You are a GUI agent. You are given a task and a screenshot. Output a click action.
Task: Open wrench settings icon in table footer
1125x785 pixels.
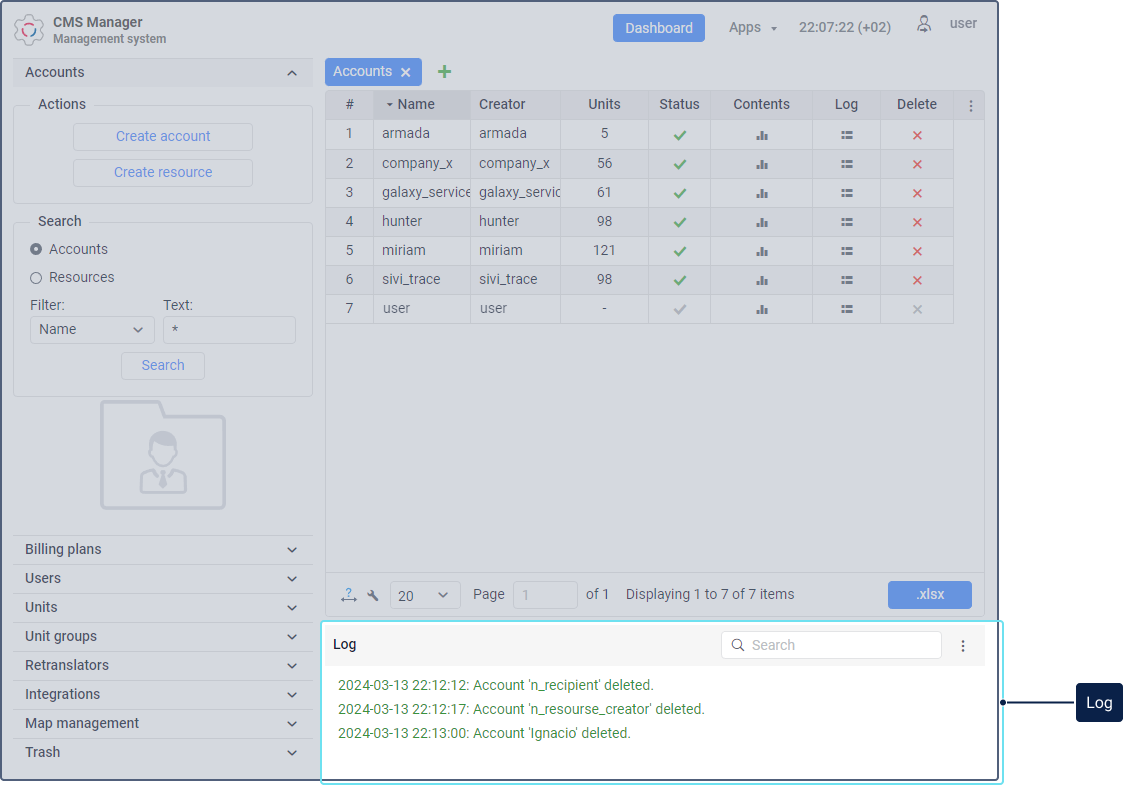coord(373,595)
